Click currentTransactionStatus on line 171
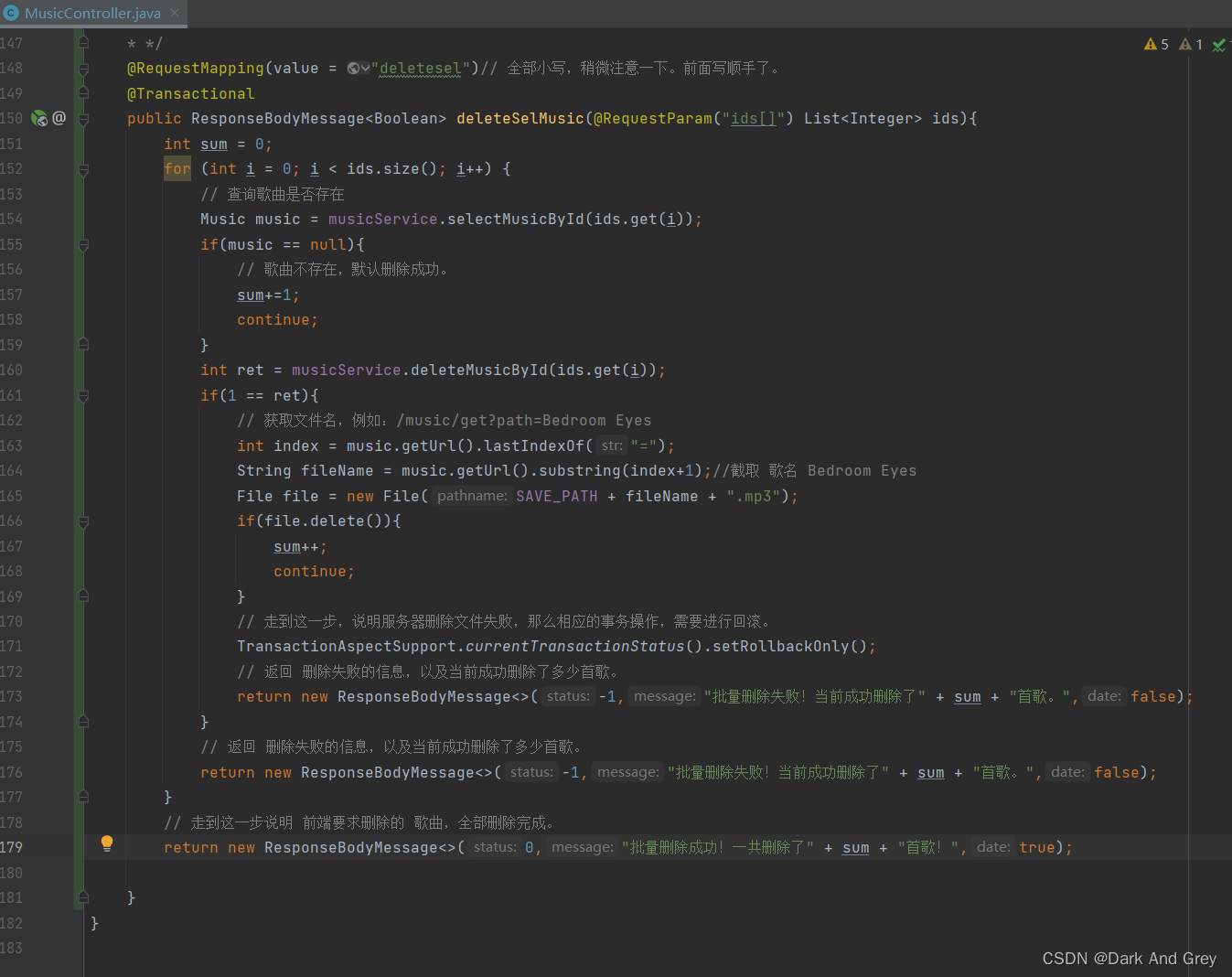Image resolution: width=1232 pixels, height=977 pixels. coord(575,646)
